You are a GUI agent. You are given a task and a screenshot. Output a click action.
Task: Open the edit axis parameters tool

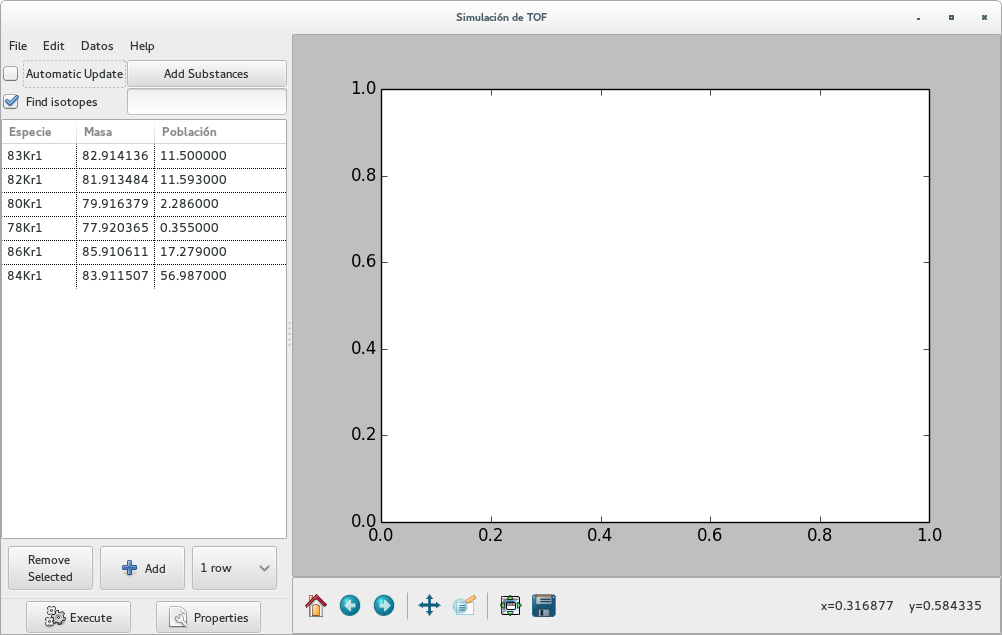465,606
